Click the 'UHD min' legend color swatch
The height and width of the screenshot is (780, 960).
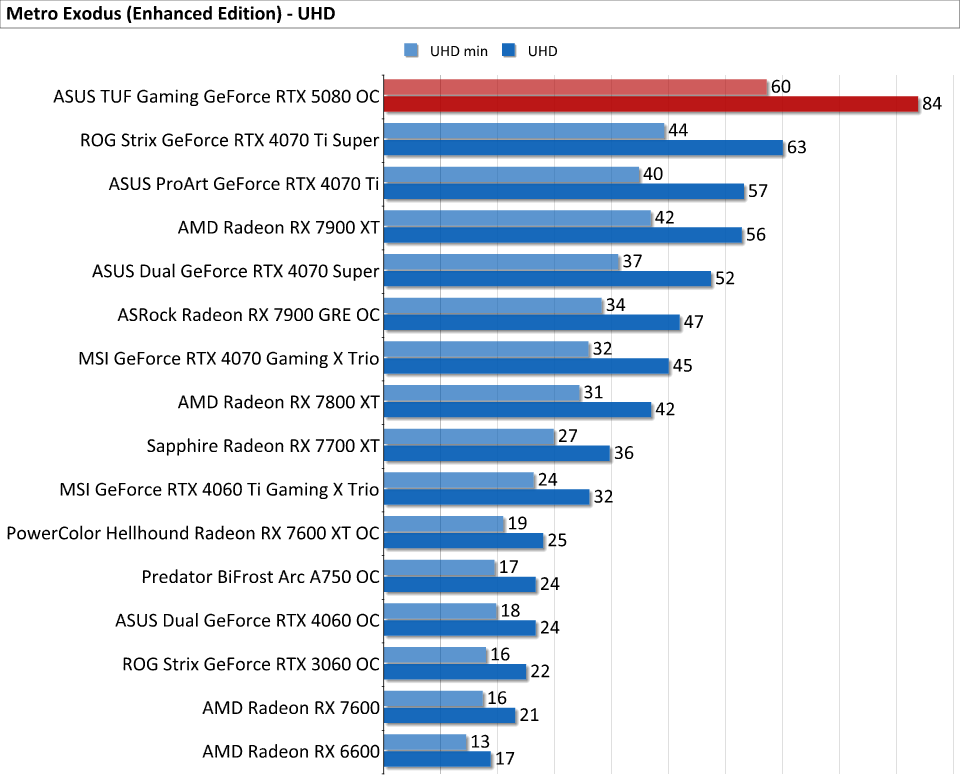[411, 51]
